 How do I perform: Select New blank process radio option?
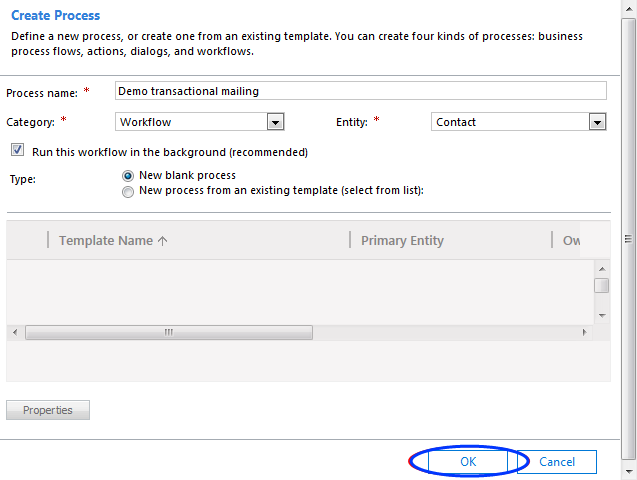click(x=128, y=176)
